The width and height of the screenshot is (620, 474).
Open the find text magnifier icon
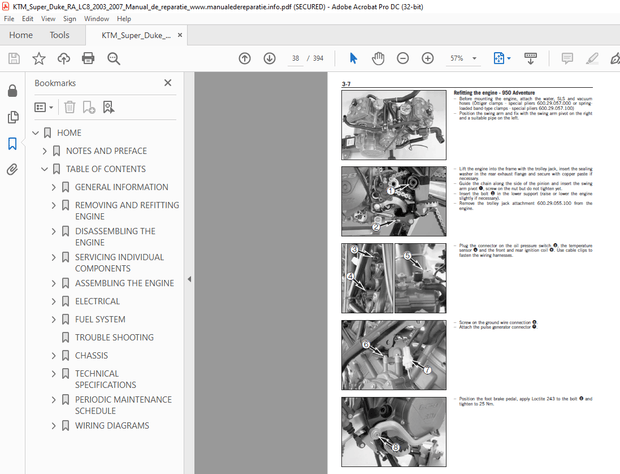click(x=113, y=59)
